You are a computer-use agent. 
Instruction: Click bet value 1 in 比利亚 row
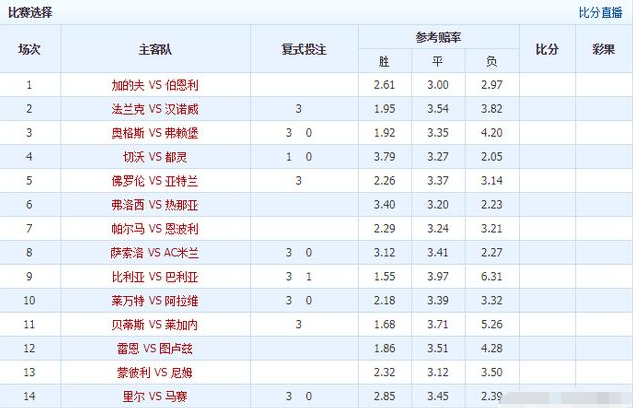click(308, 276)
